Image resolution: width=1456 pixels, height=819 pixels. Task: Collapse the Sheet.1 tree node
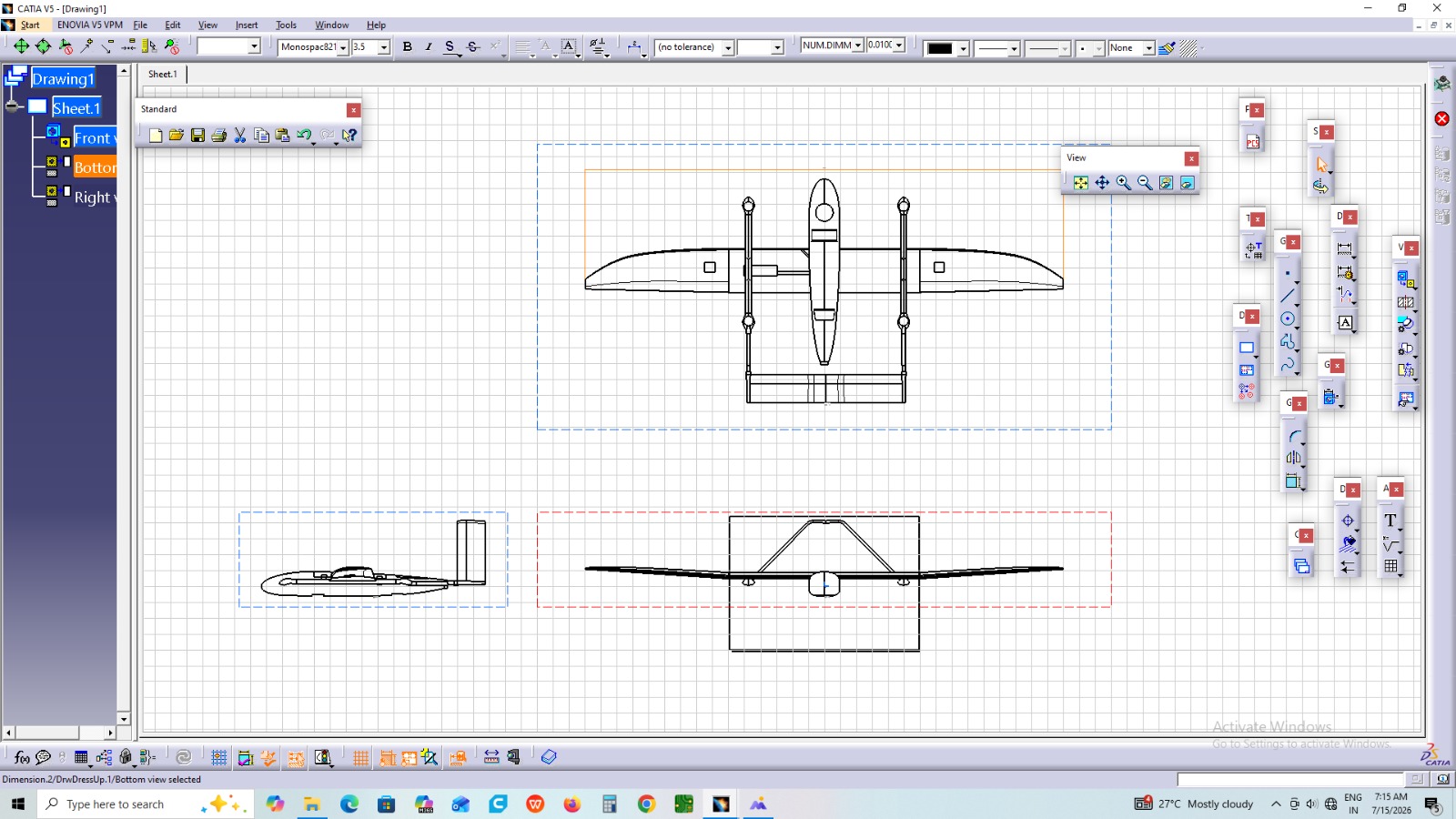(12, 106)
